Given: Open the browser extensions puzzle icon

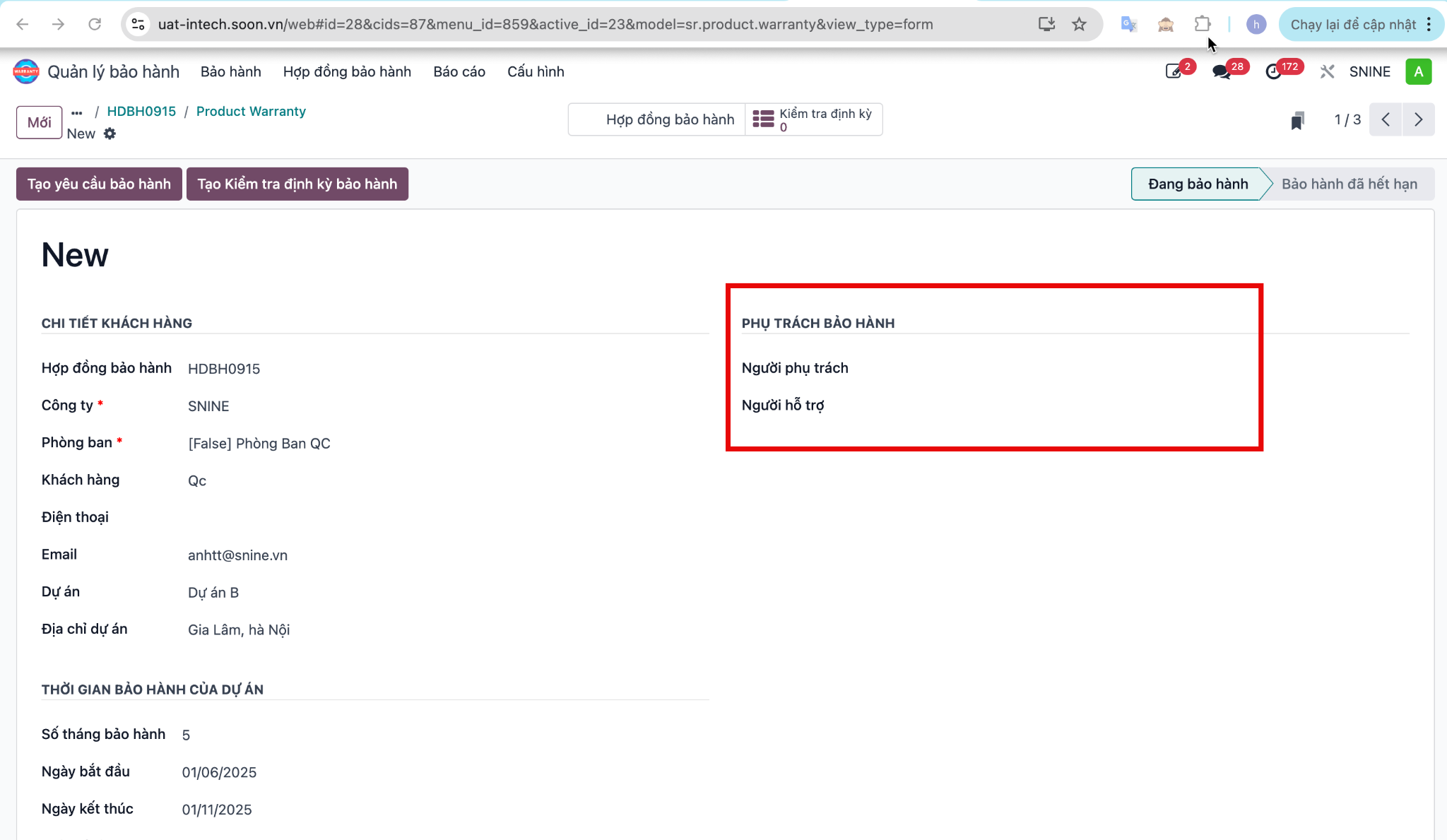Looking at the screenshot, I should [x=1202, y=25].
